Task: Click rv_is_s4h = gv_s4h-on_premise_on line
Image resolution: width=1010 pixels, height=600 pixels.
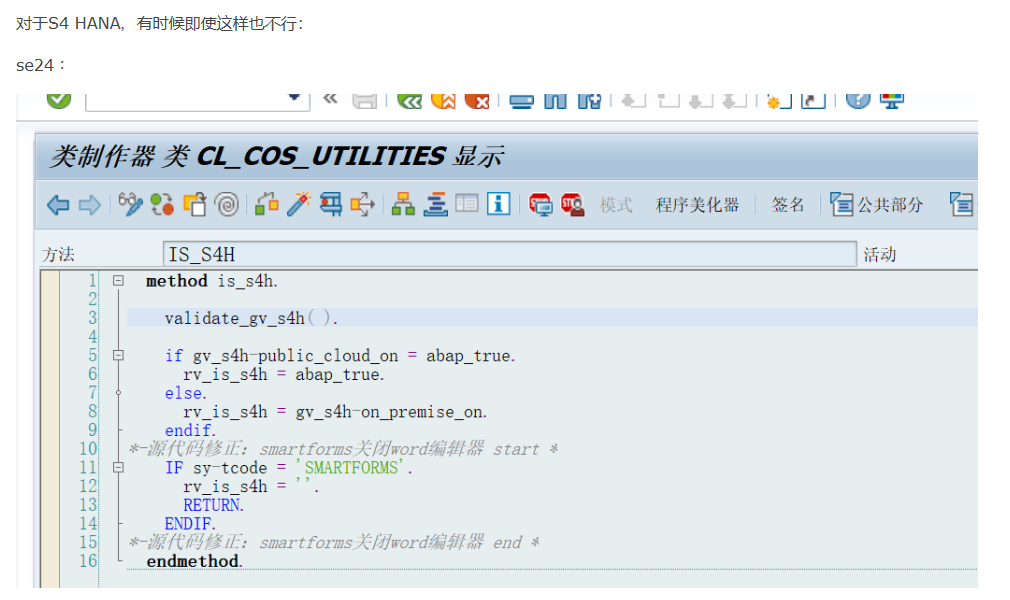Action: [335, 411]
